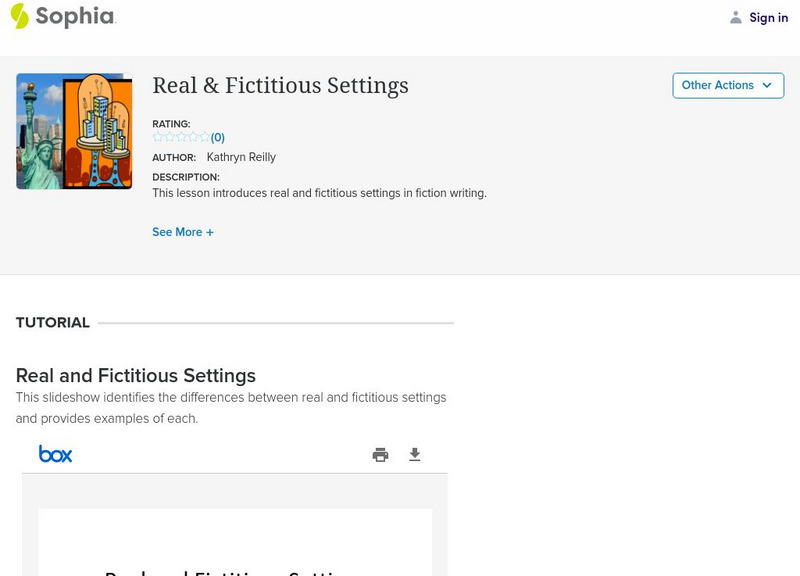The image size is (800, 576).
Task: Select the Real and Fictitious Settings tutorial heading
Action: pos(136,376)
